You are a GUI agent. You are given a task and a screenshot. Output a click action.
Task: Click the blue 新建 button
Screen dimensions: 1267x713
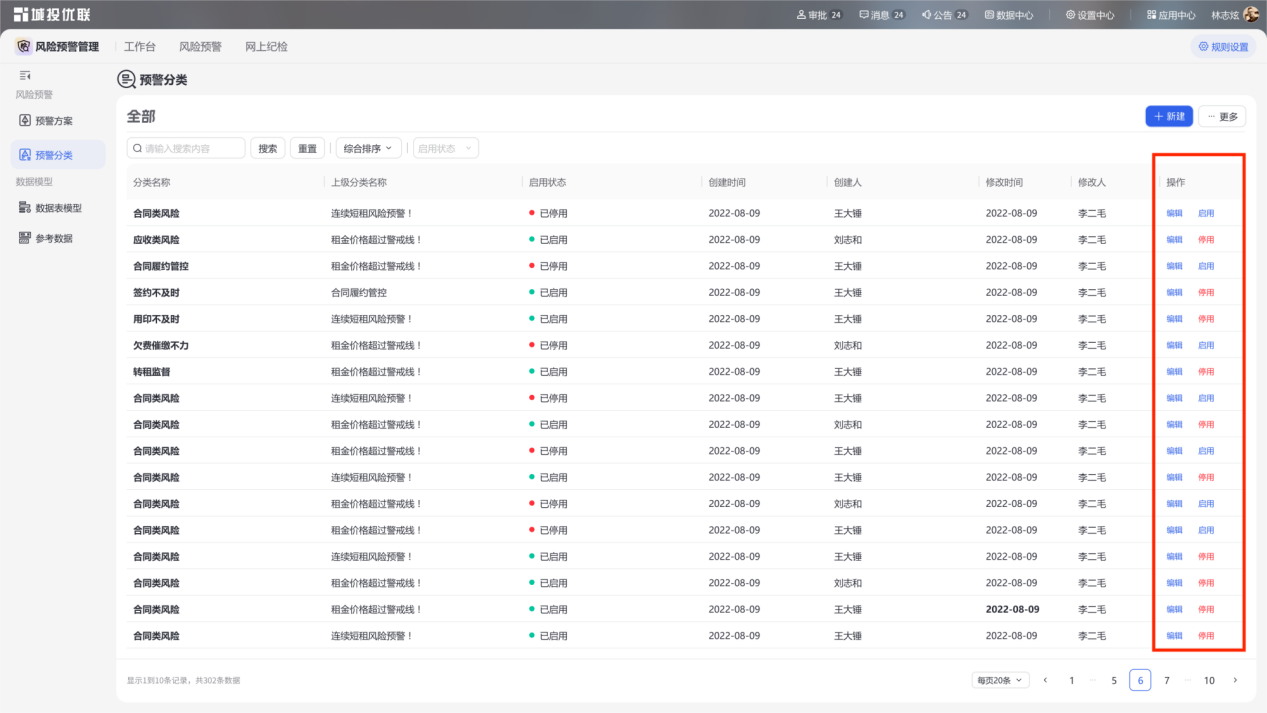pyautogui.click(x=1169, y=117)
